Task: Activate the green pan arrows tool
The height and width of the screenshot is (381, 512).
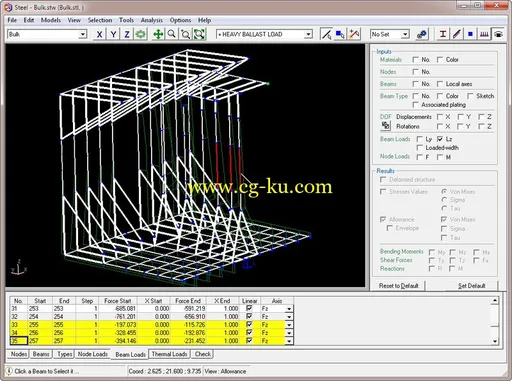Action: click(158, 34)
